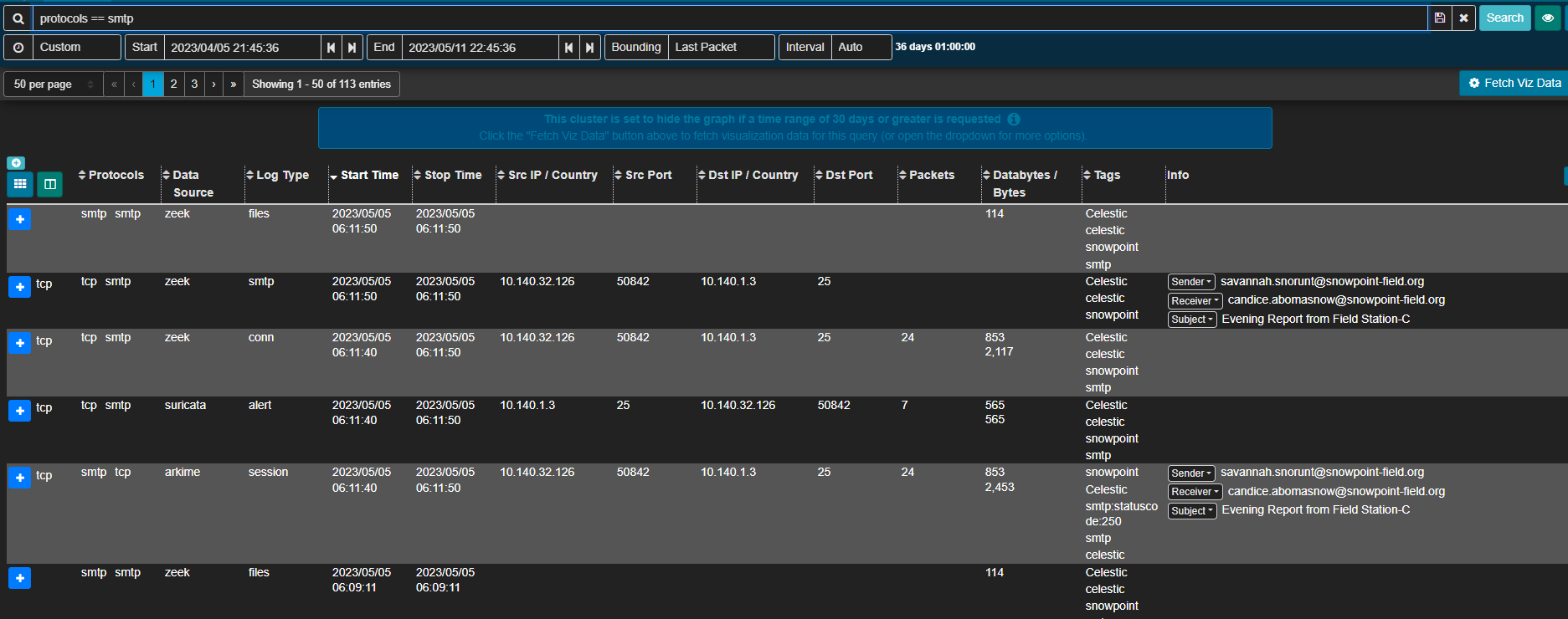1568x619 pixels.
Task: Open Subject dropdown in arkime session row
Action: pyautogui.click(x=1192, y=511)
